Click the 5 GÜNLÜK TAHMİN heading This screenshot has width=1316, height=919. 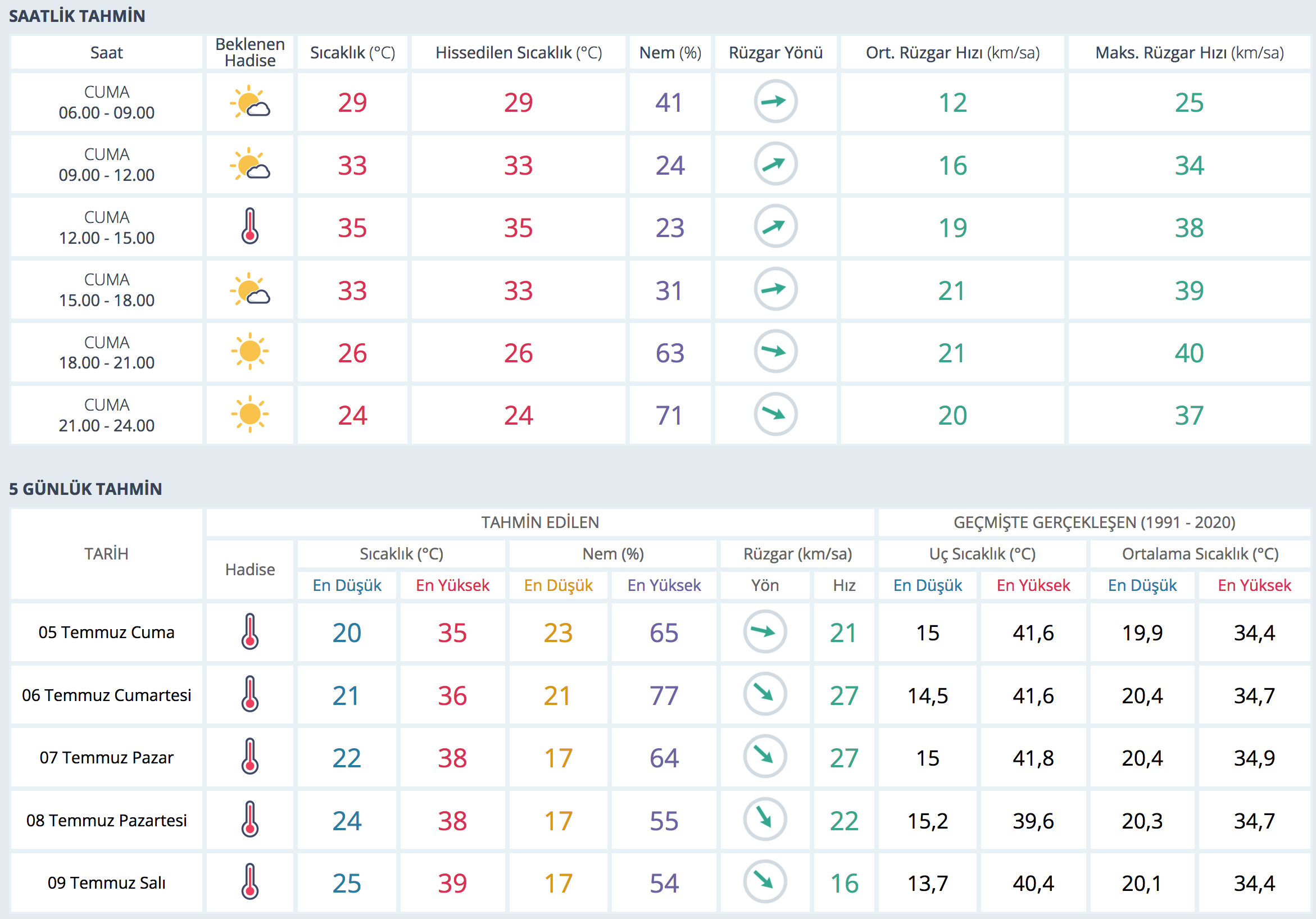point(85,489)
